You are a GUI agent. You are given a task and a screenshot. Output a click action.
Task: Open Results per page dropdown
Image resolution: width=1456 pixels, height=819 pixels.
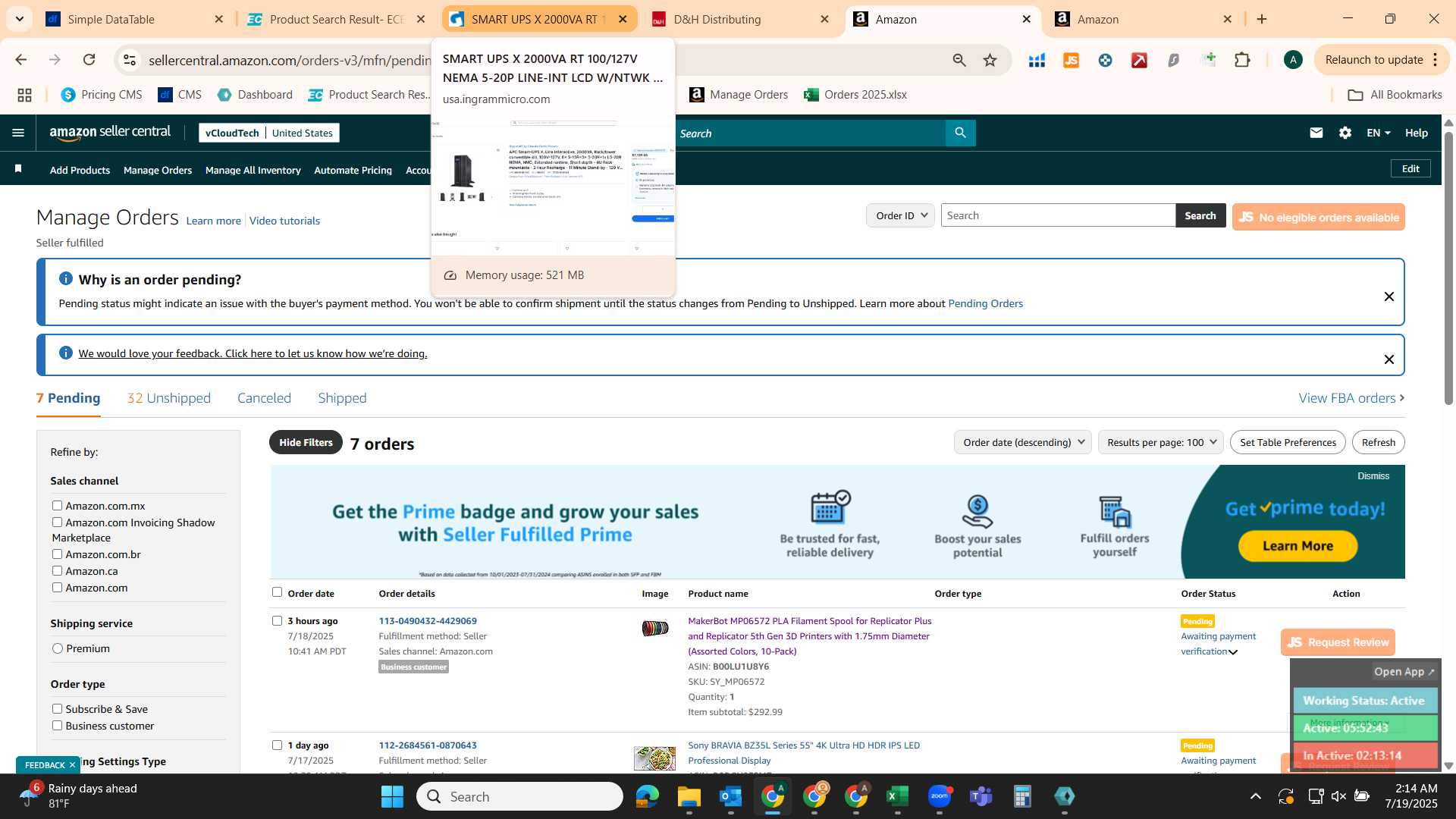coord(1161,442)
